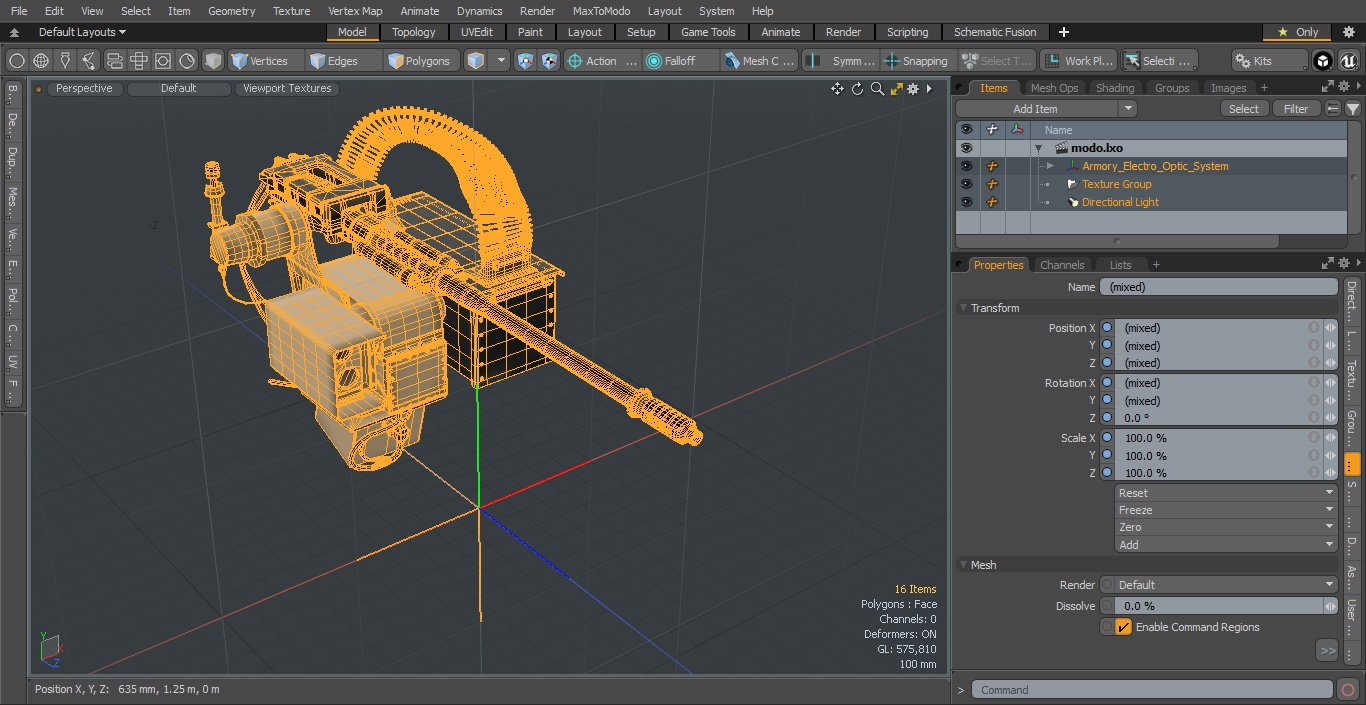Image resolution: width=1366 pixels, height=705 pixels.
Task: Open the Freeze dropdown
Action: 1226,510
